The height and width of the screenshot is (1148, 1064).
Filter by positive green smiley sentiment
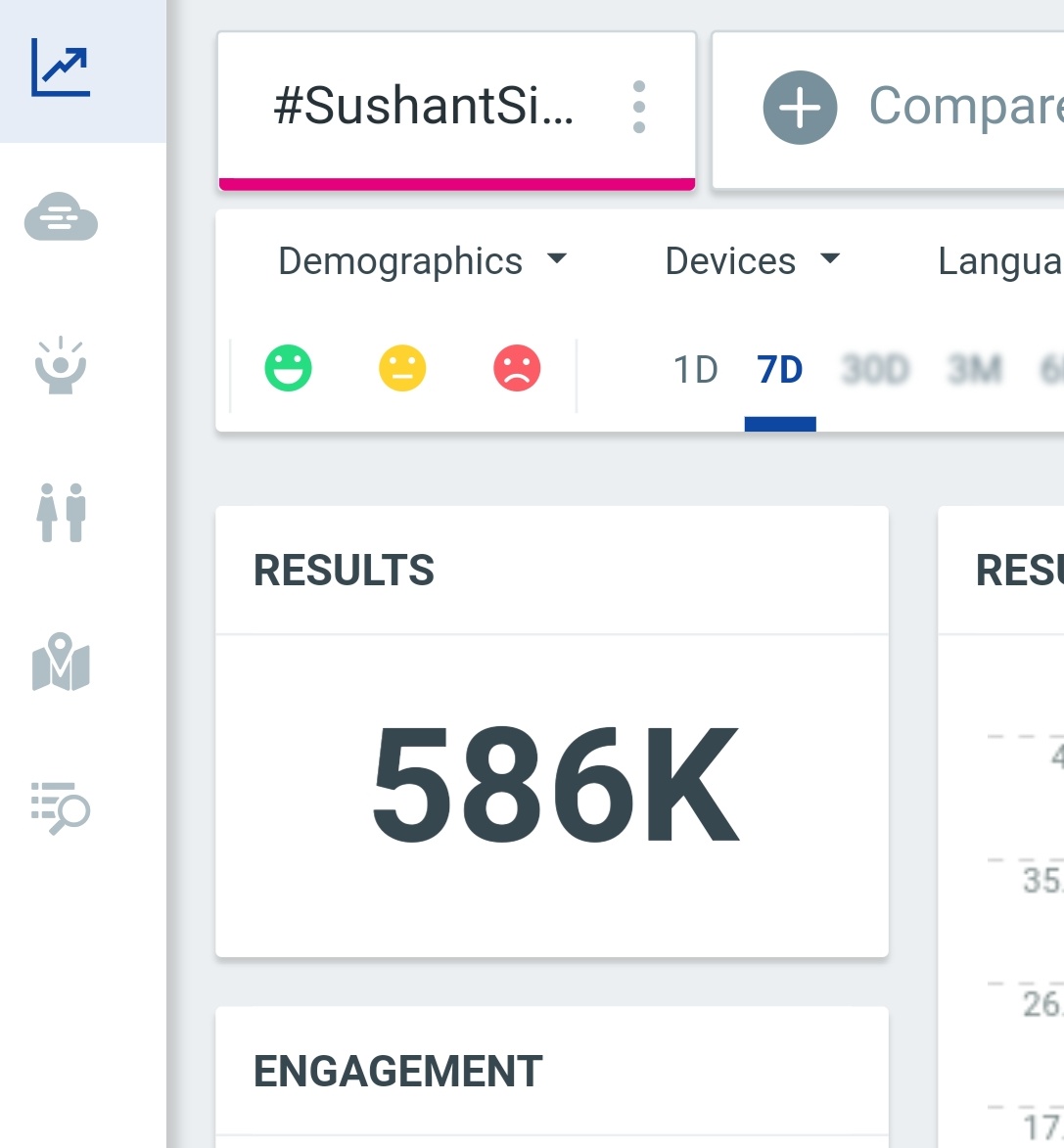tap(288, 368)
